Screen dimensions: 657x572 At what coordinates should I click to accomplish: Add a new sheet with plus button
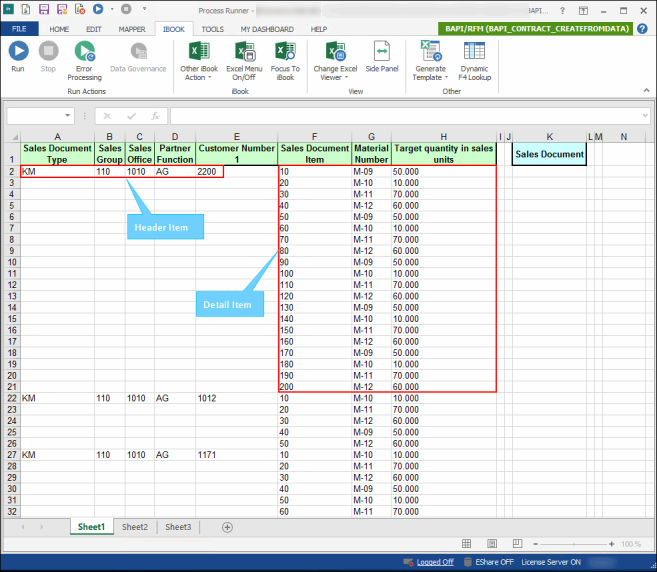click(227, 527)
